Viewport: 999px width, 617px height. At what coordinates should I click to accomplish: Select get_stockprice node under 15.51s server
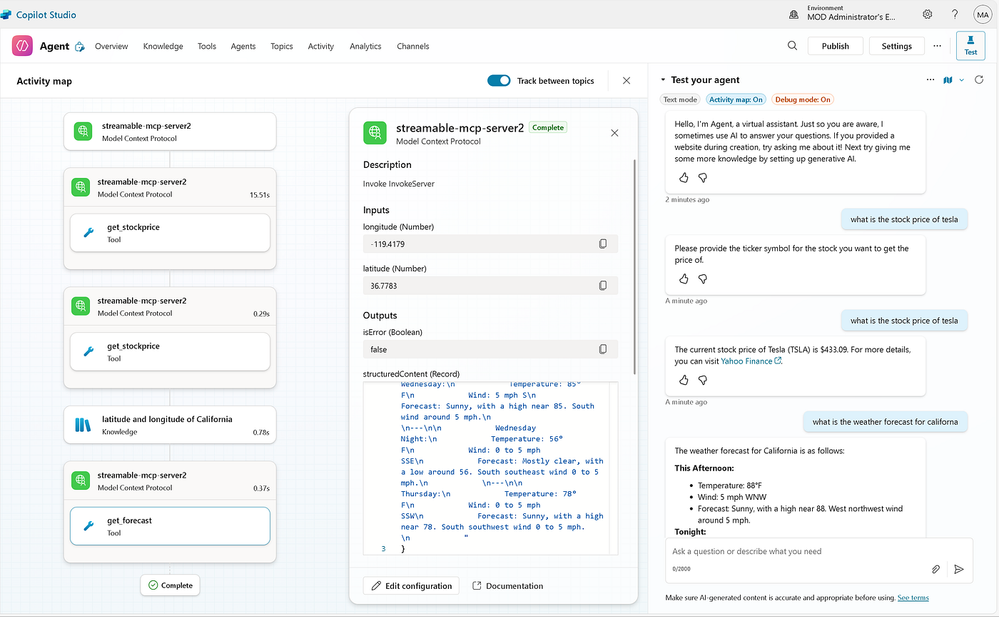(x=170, y=233)
